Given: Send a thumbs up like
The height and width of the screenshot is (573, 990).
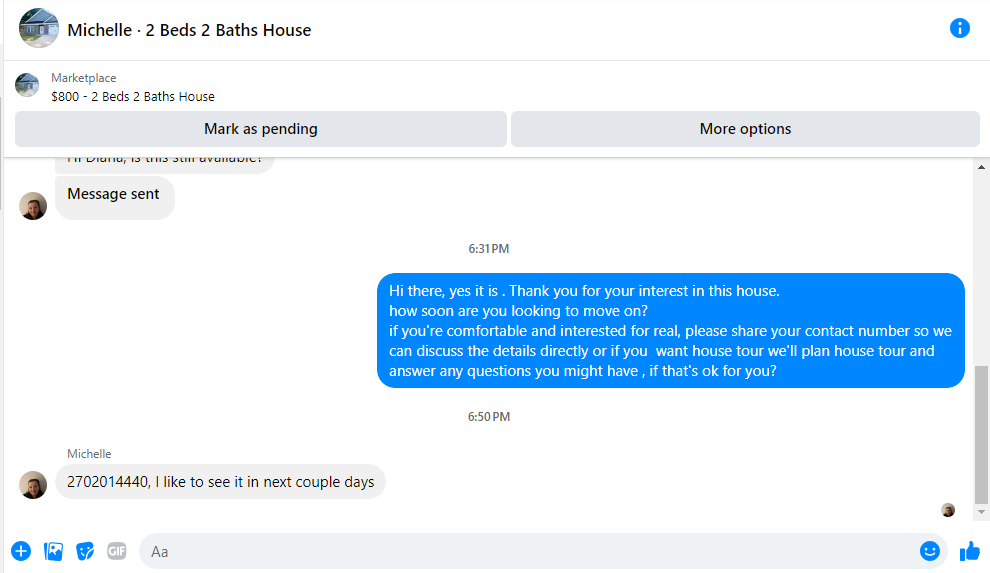Looking at the screenshot, I should click(969, 551).
